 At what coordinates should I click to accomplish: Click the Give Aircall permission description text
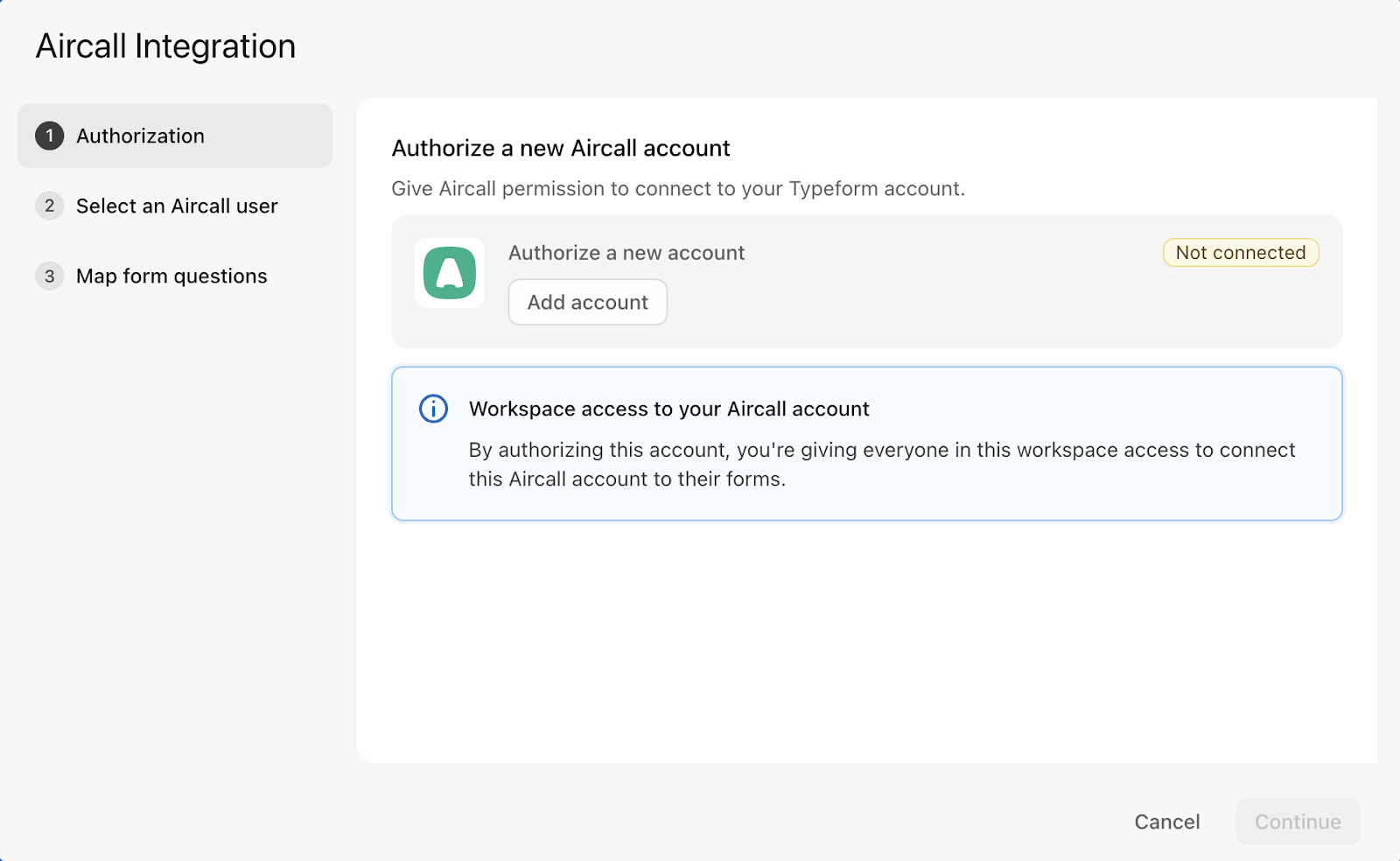(x=678, y=188)
